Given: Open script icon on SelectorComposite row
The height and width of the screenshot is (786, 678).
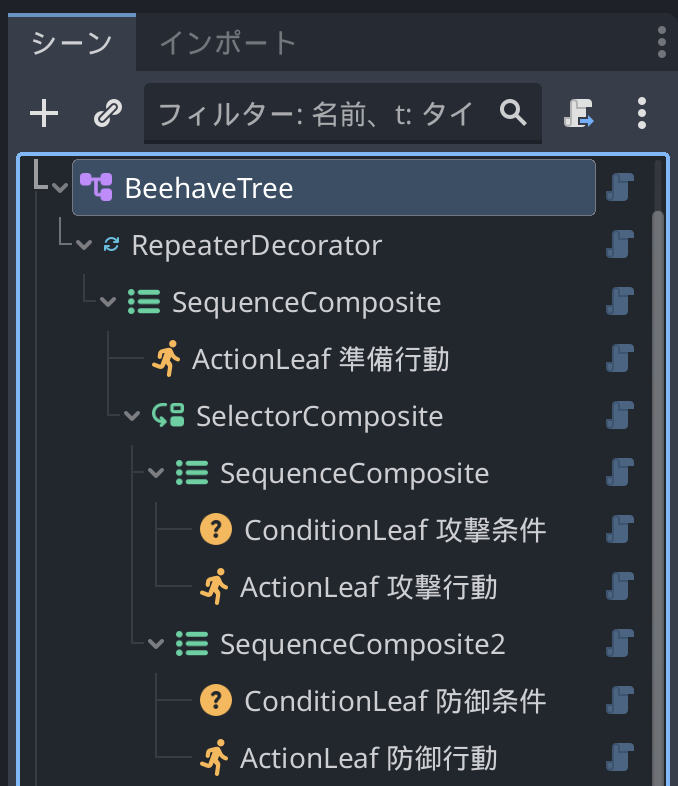Looking at the screenshot, I should 621,415.
